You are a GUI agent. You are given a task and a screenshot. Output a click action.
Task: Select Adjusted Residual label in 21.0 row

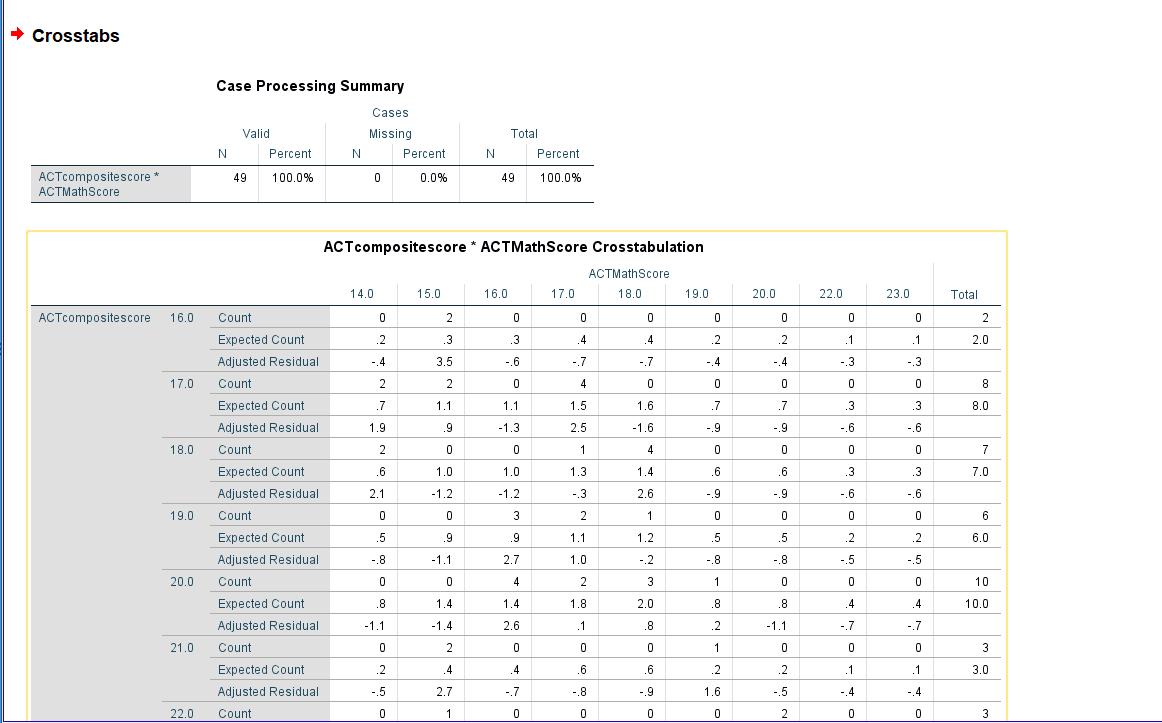(x=268, y=691)
